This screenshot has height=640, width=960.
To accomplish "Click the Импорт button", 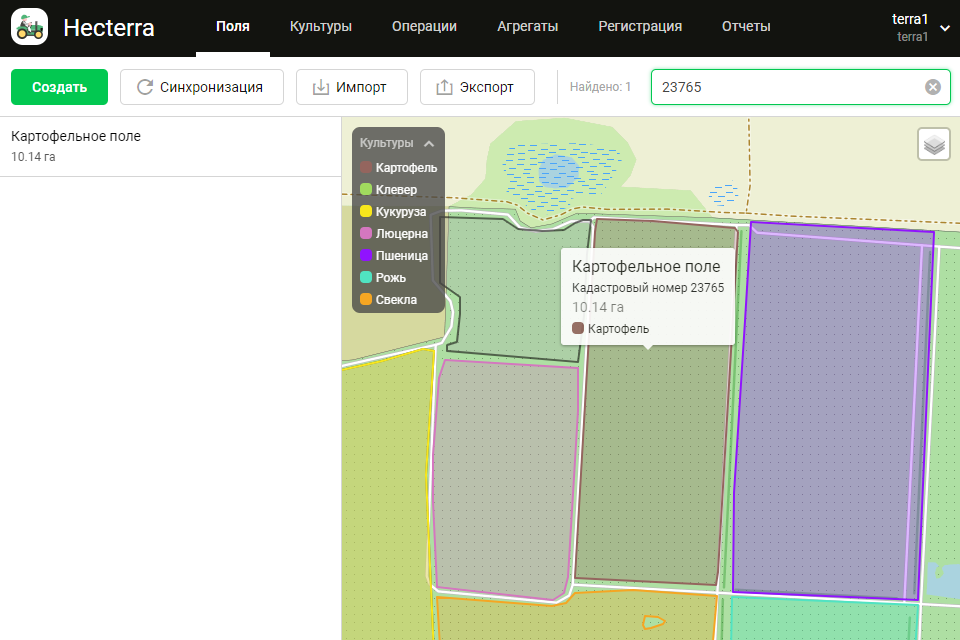I will click(x=353, y=87).
